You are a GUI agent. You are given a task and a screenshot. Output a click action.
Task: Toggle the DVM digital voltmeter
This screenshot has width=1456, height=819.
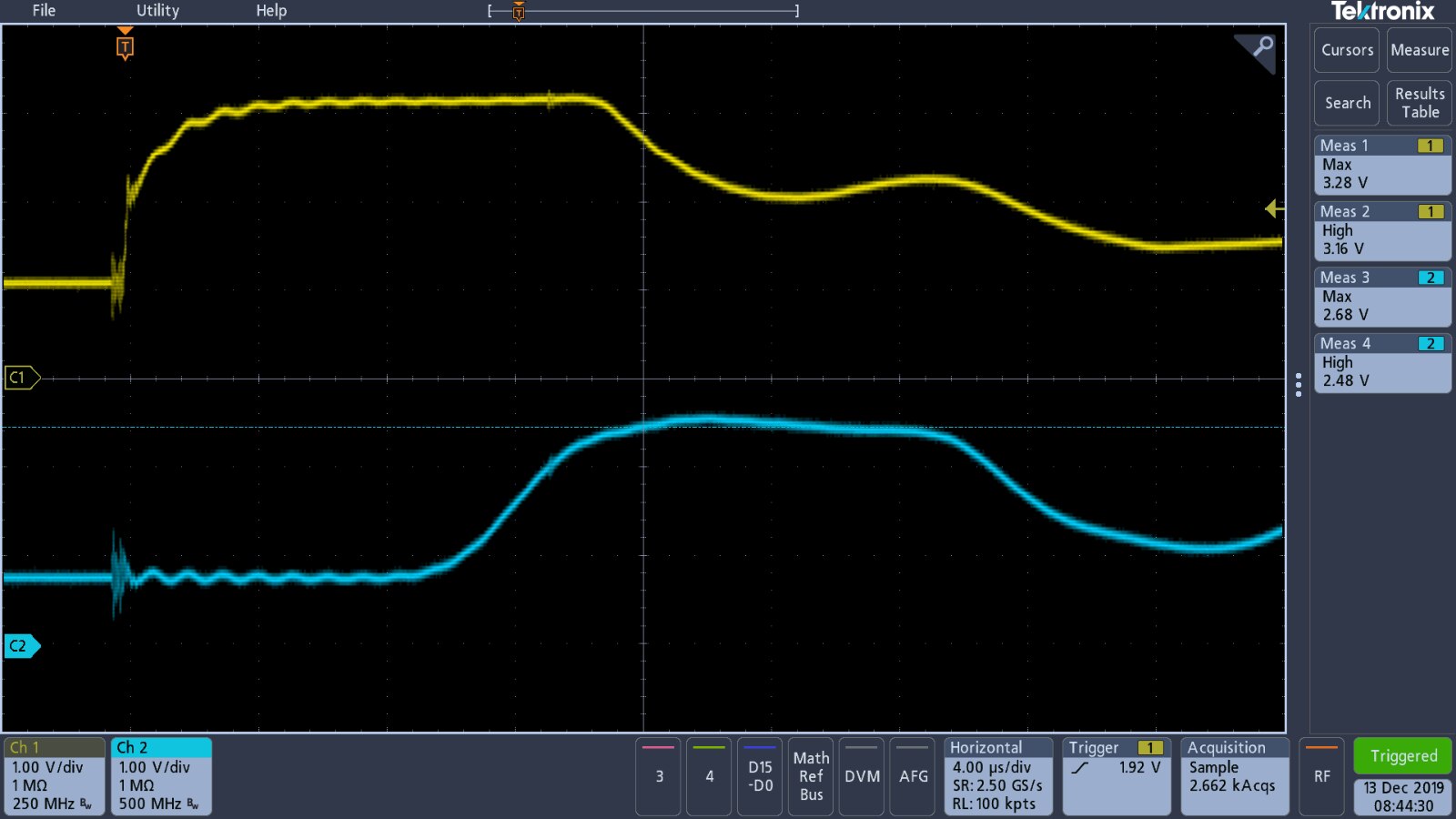point(862,776)
